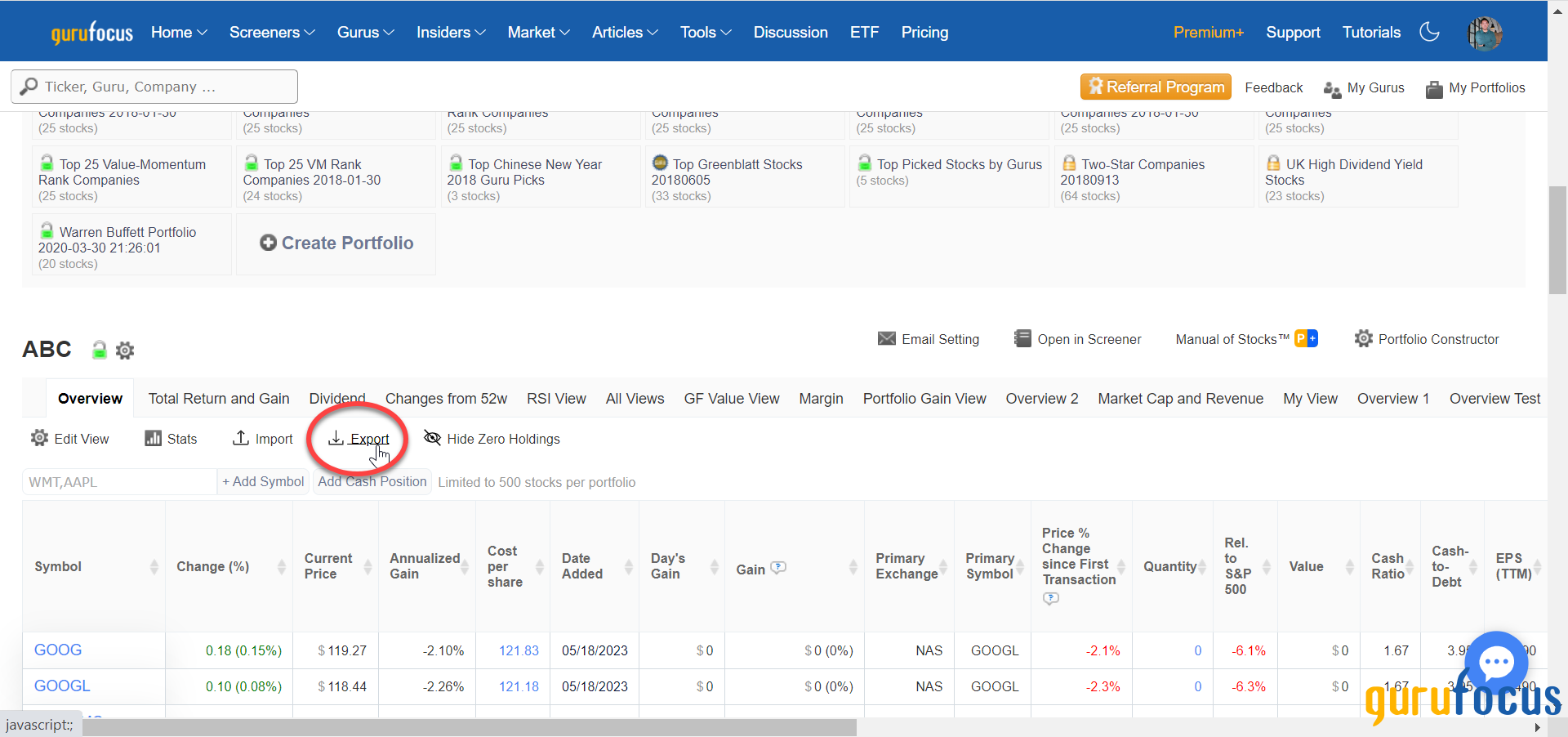This screenshot has height=737, width=1568.
Task: Open Edit View settings
Action: click(x=69, y=439)
